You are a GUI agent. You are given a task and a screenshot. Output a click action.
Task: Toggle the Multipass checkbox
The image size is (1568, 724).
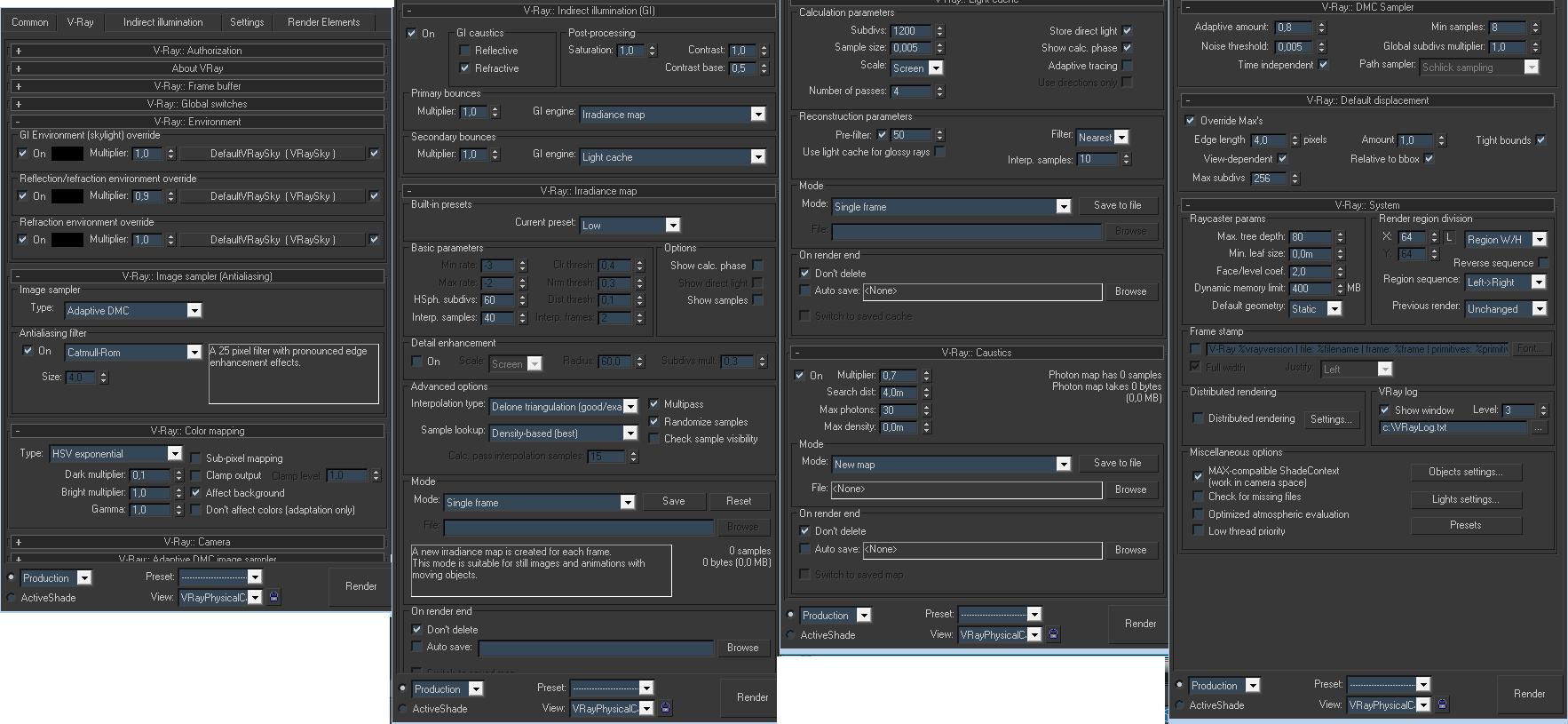pyautogui.click(x=654, y=404)
